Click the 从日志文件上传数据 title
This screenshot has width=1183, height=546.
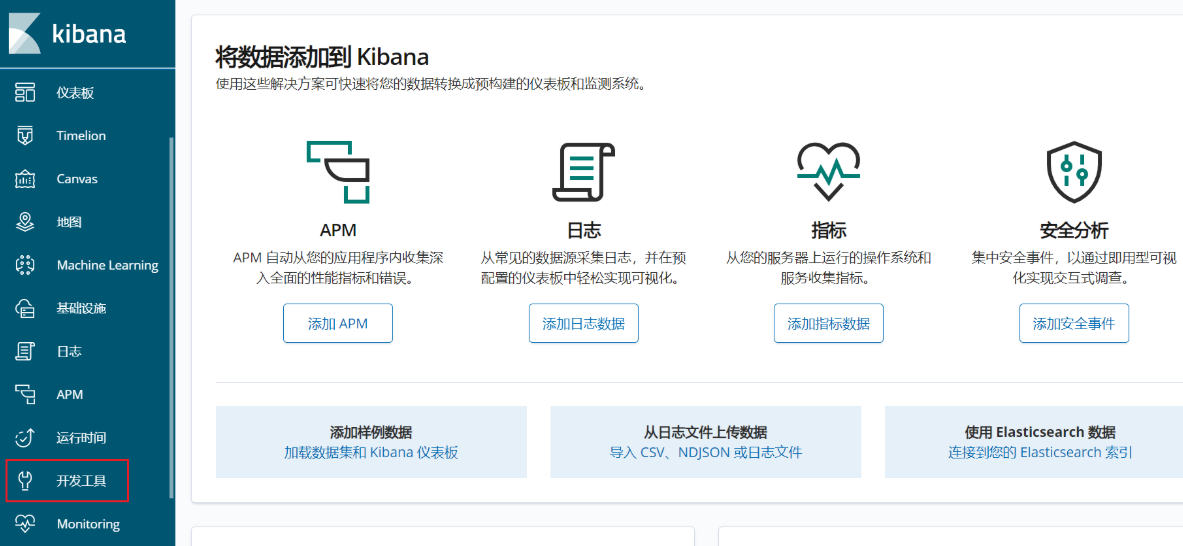pyautogui.click(x=705, y=432)
